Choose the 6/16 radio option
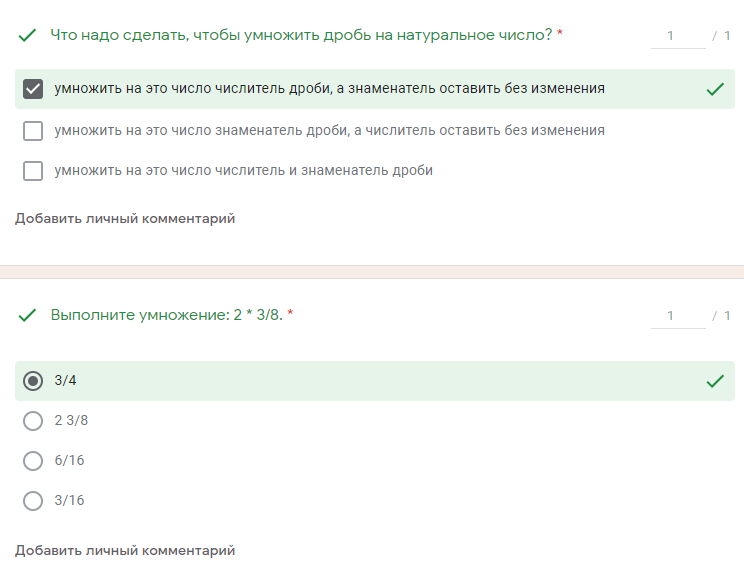The image size is (744, 562). [33, 461]
